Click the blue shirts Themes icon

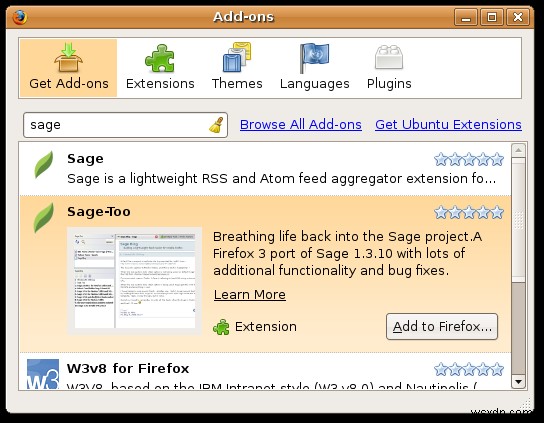237,58
